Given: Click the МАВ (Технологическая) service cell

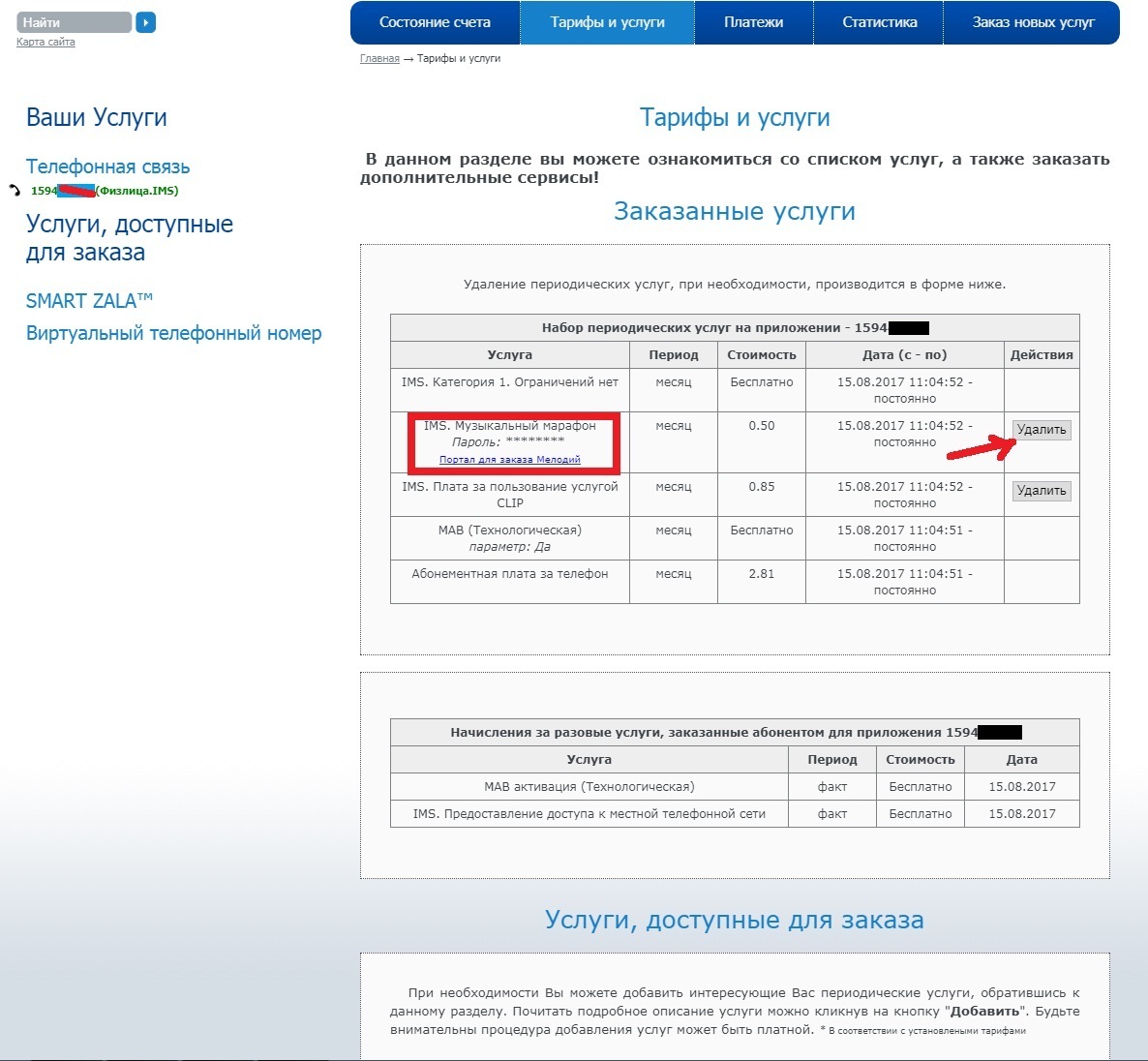Looking at the screenshot, I should click(x=509, y=538).
